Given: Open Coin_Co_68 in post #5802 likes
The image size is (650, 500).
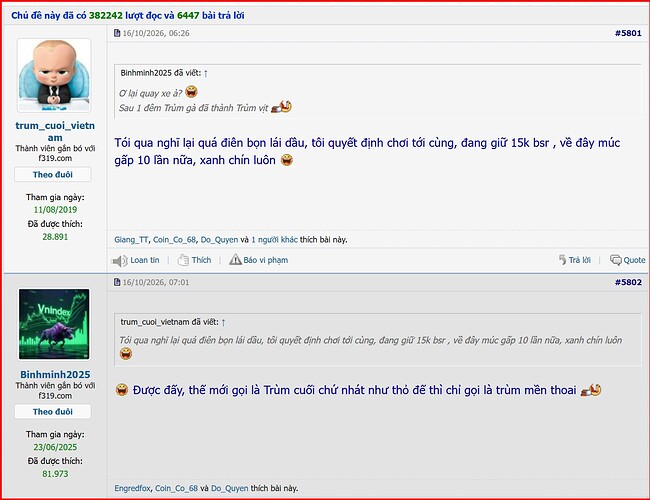Looking at the screenshot, I should pyautogui.click(x=177, y=488).
